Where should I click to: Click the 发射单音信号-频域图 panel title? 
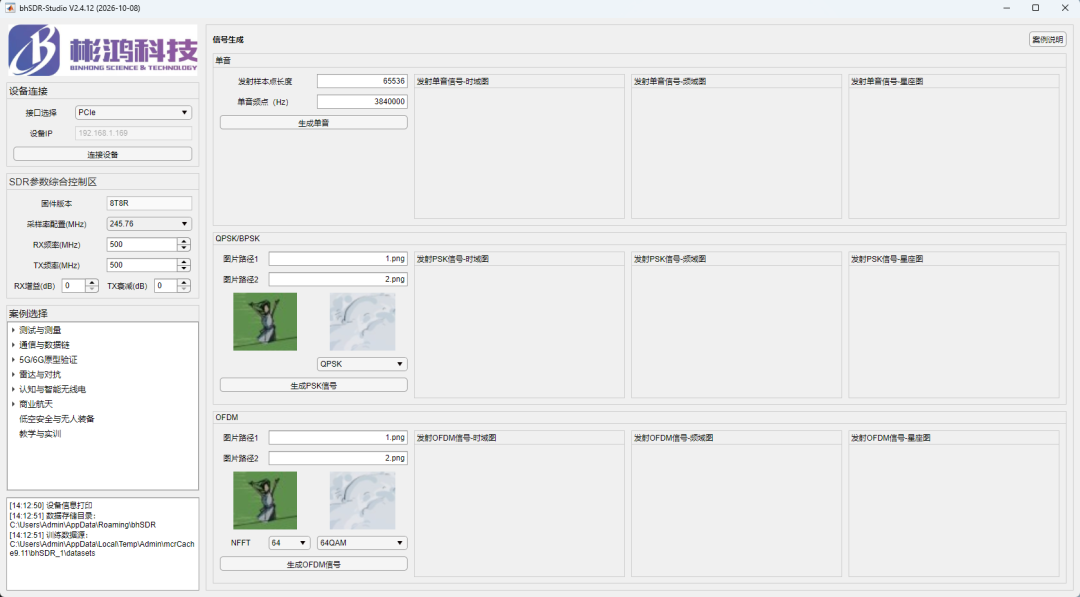(669, 81)
